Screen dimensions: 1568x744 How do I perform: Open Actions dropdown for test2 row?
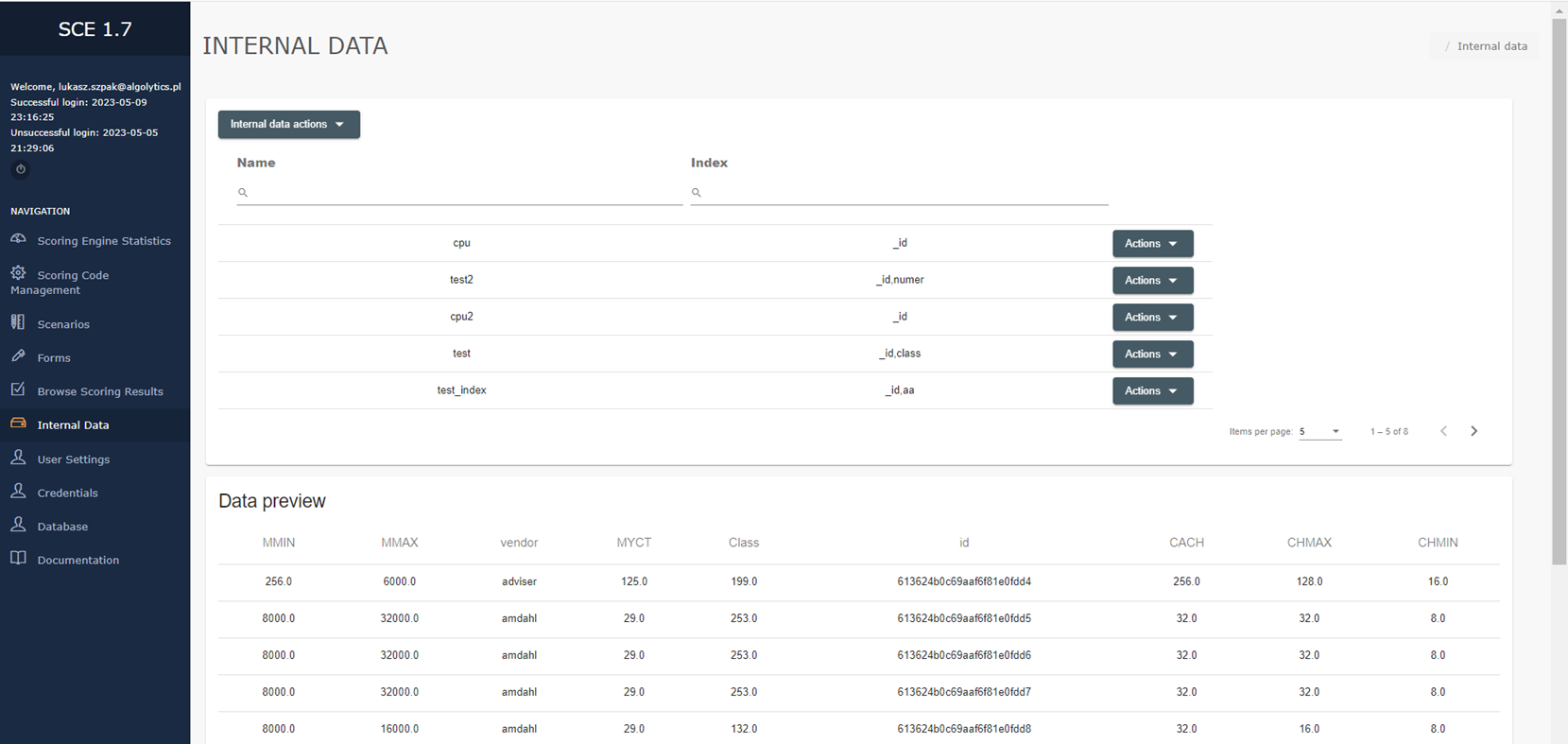point(1152,281)
